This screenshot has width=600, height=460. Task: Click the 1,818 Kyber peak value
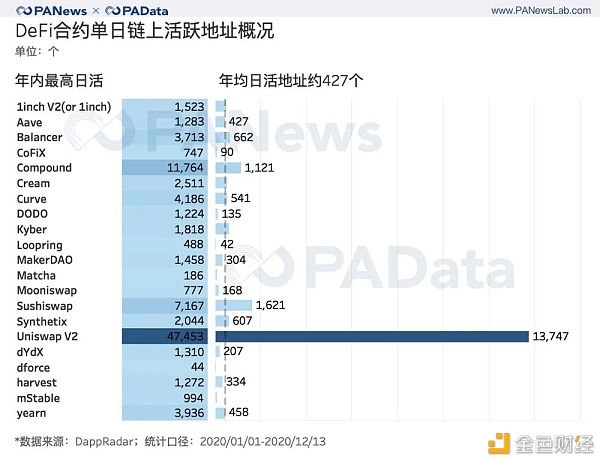point(189,229)
